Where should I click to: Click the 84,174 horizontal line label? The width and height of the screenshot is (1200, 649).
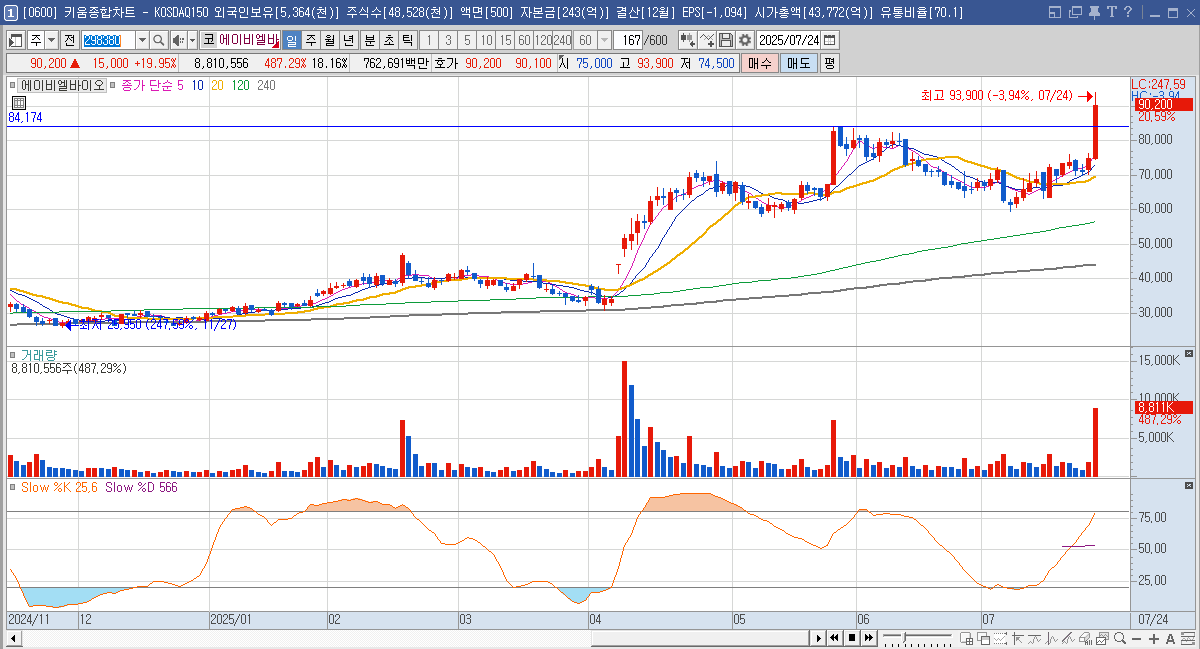pos(25,117)
